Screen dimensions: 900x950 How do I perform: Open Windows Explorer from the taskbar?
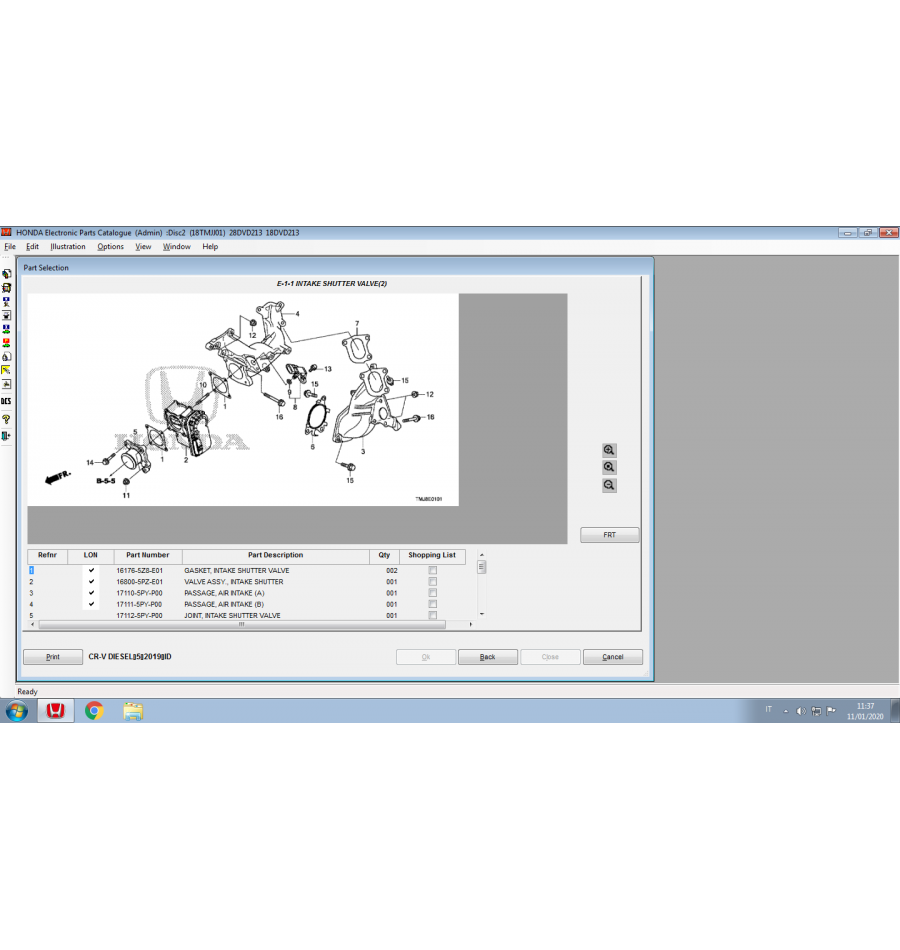tap(133, 711)
